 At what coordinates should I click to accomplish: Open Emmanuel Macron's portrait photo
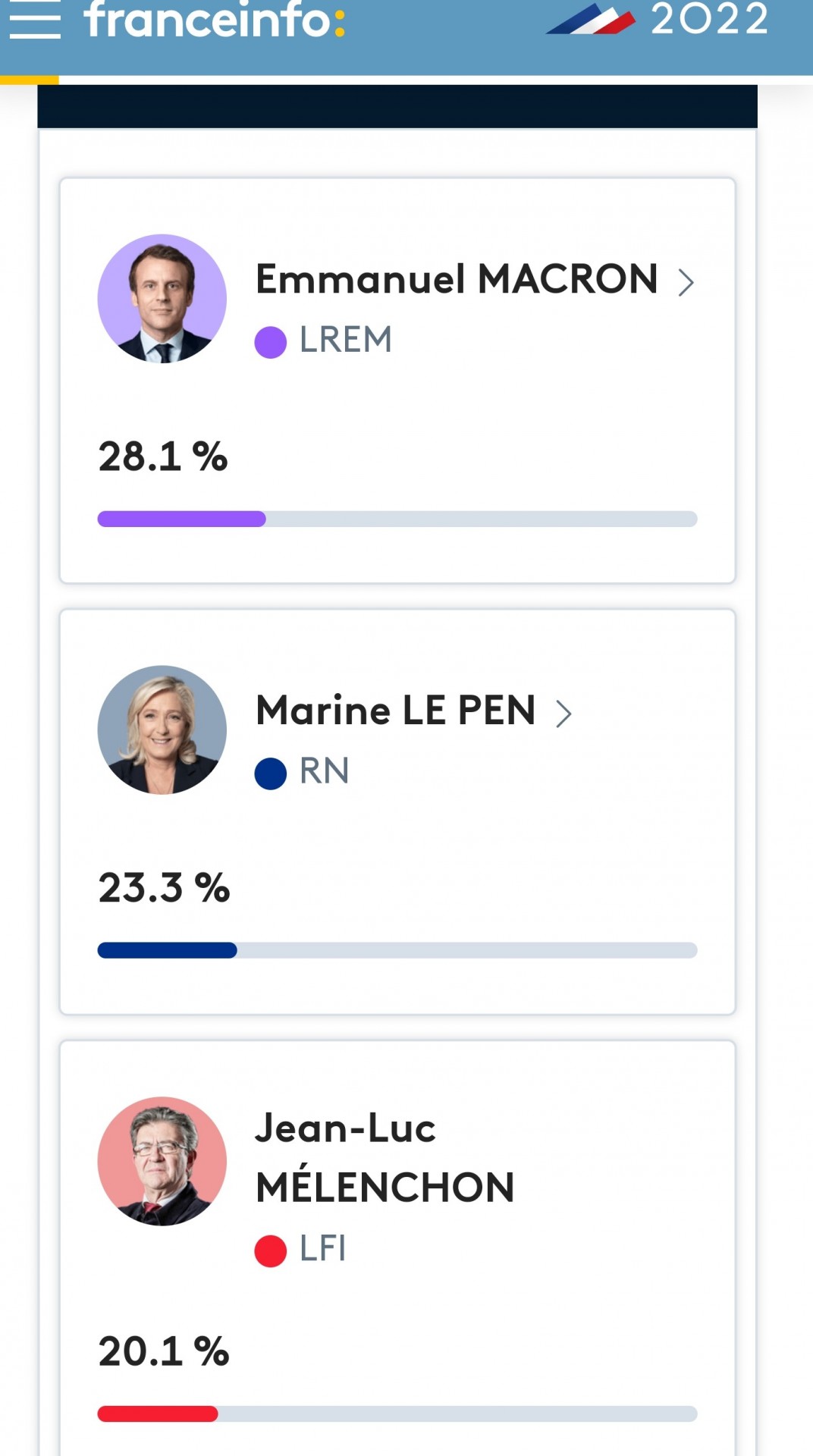(x=162, y=299)
